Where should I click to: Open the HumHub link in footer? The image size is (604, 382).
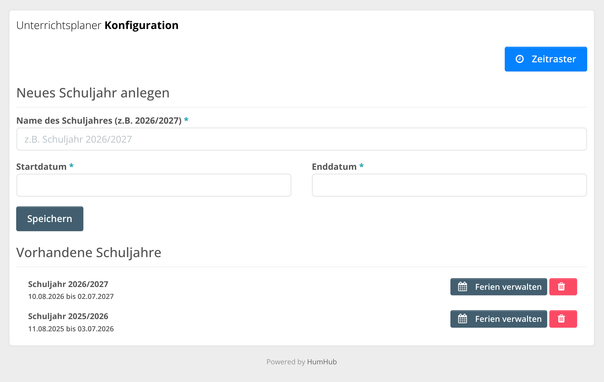pos(322,362)
